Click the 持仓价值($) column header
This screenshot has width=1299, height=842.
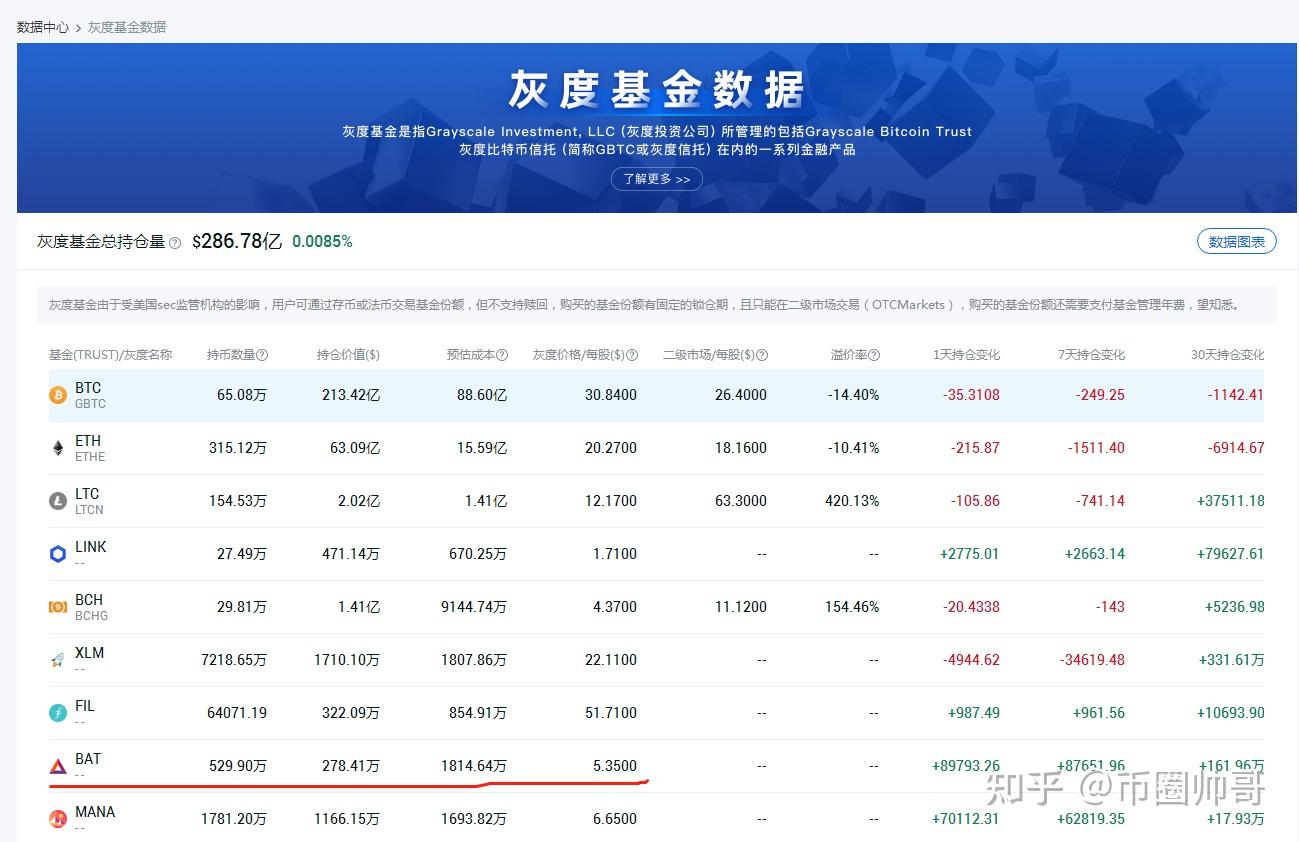(x=348, y=355)
